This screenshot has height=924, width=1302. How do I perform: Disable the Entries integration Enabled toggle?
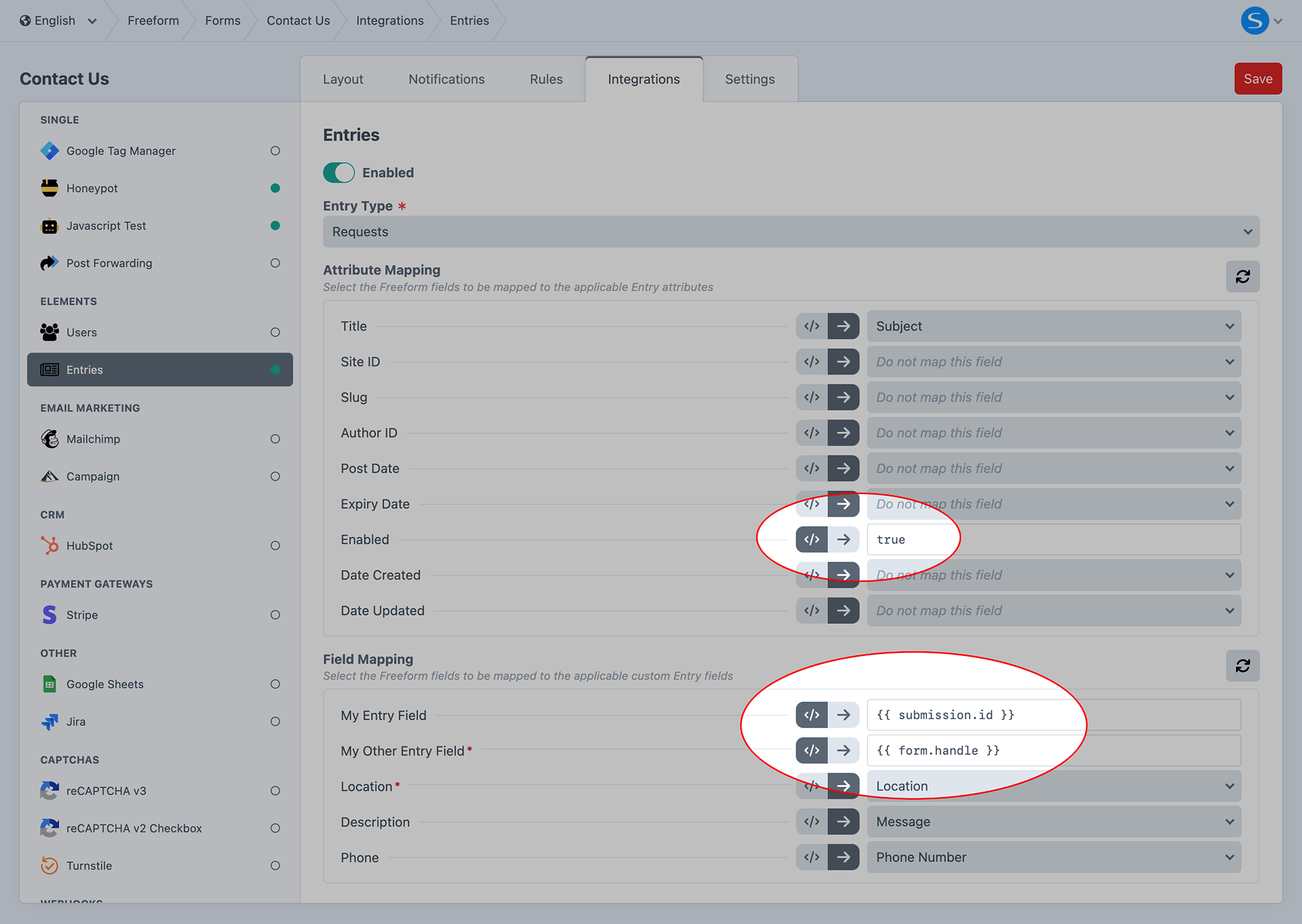(x=339, y=172)
